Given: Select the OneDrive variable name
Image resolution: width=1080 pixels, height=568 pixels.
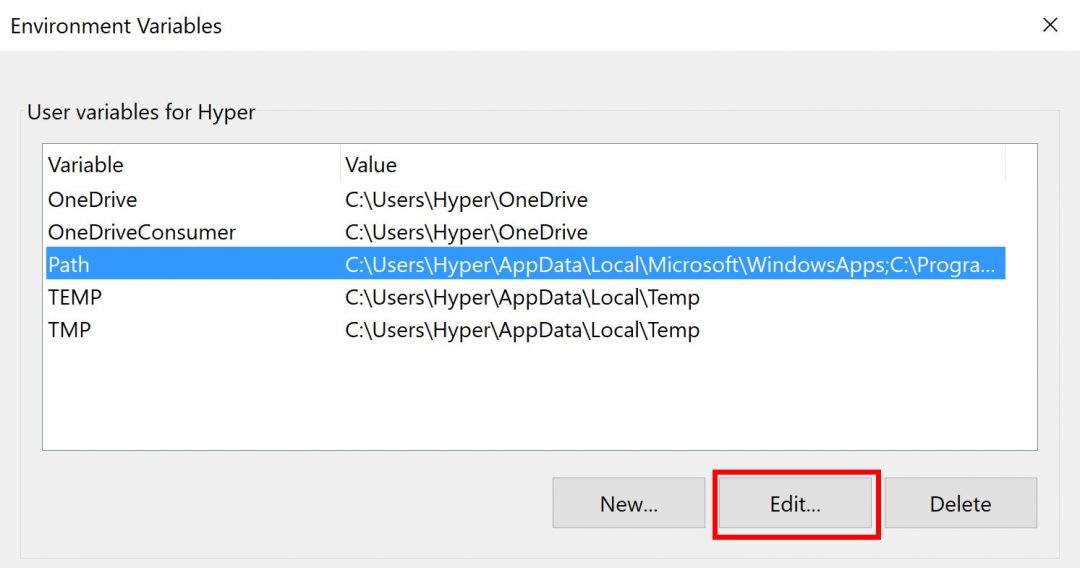Looking at the screenshot, I should (92, 200).
